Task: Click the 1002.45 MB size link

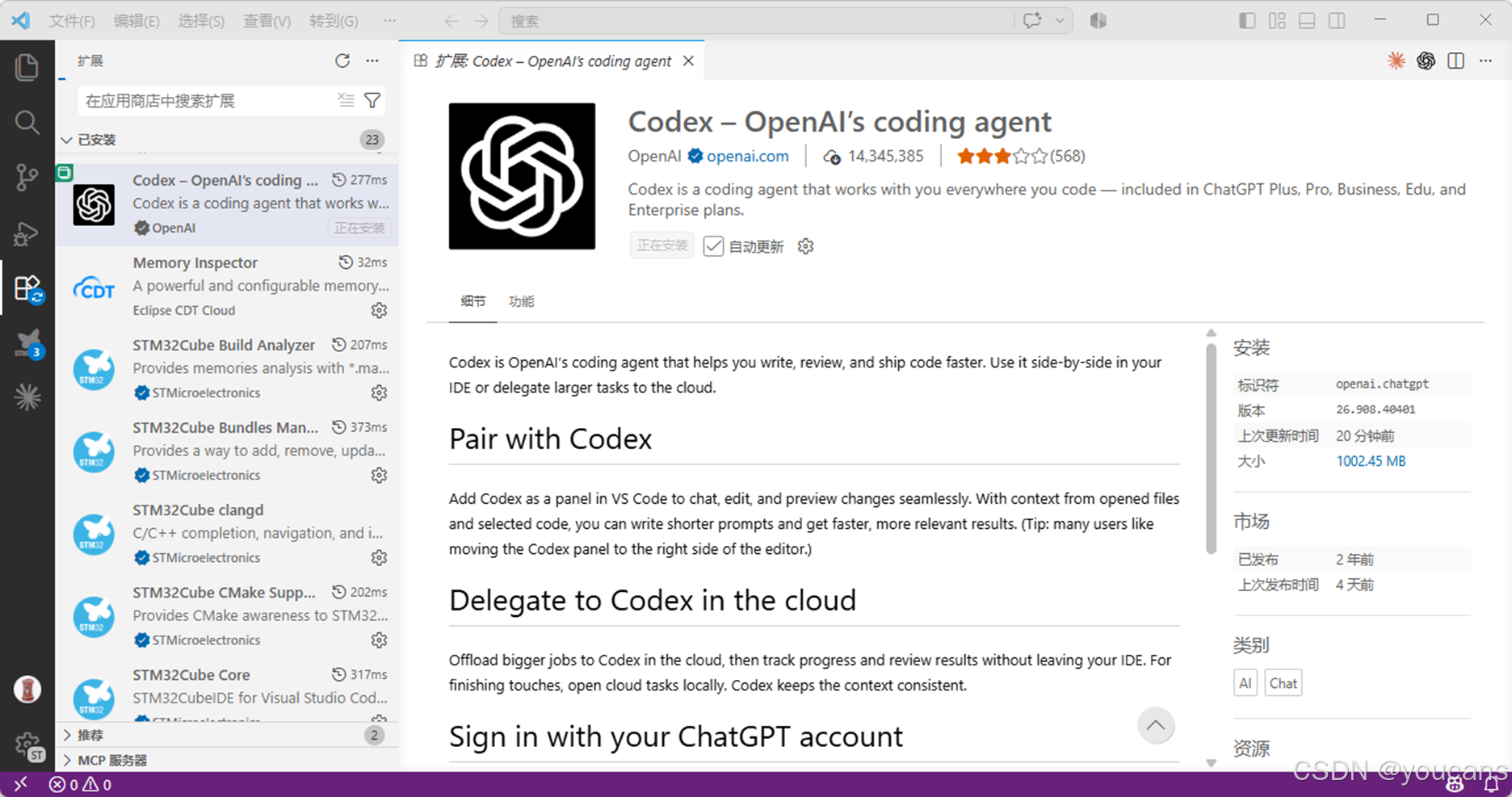Action: click(x=1371, y=461)
